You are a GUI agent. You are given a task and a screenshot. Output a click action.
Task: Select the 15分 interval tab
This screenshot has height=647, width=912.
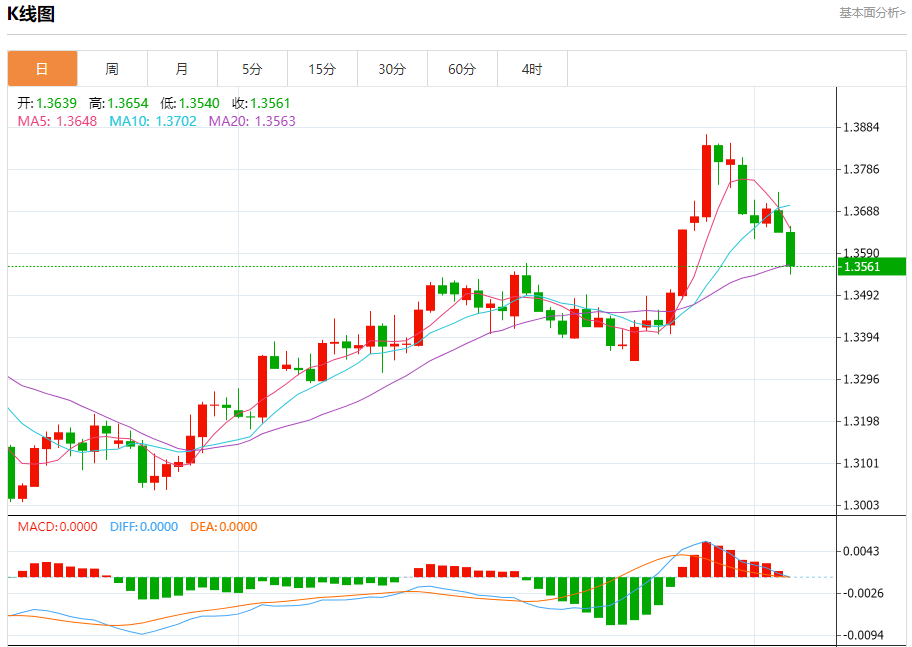(322, 69)
